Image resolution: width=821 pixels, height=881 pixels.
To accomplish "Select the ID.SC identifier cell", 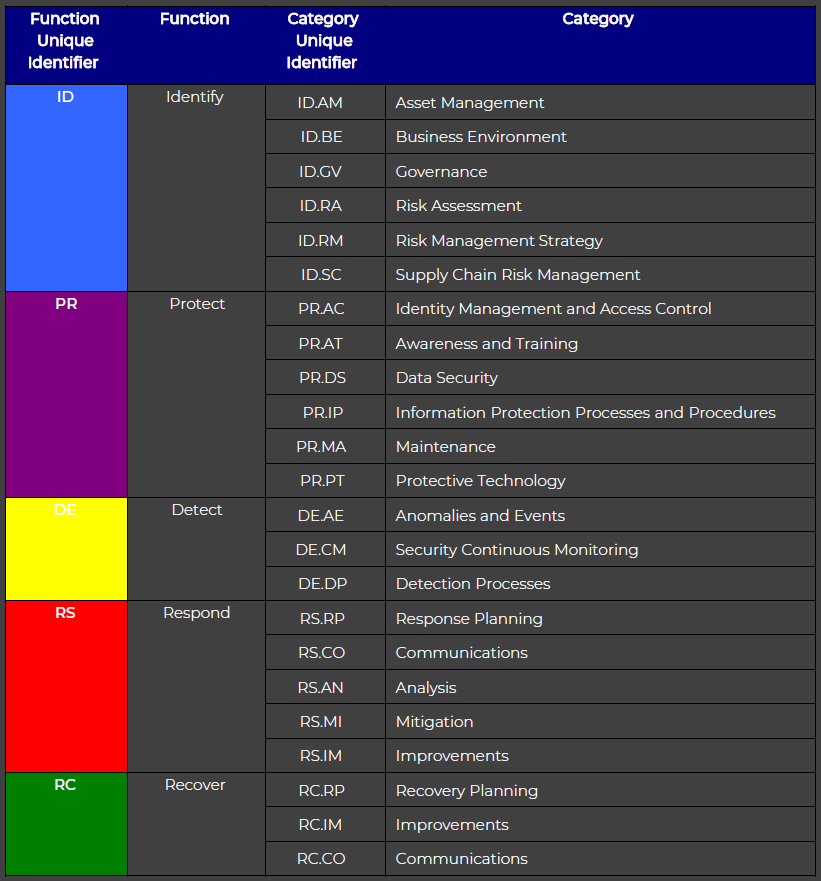I will tap(325, 274).
